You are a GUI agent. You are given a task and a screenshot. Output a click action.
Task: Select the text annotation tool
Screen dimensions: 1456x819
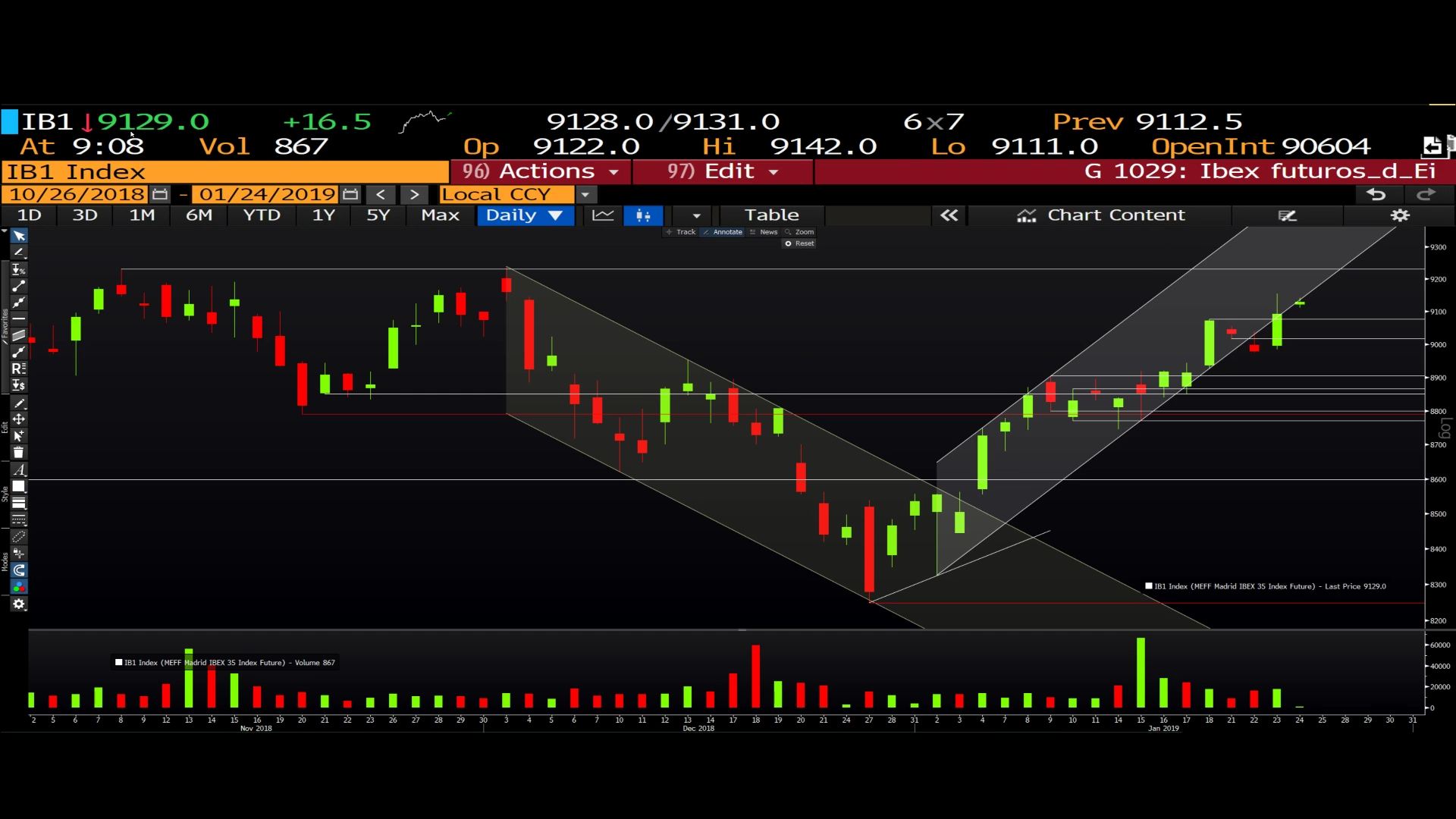coord(19,470)
